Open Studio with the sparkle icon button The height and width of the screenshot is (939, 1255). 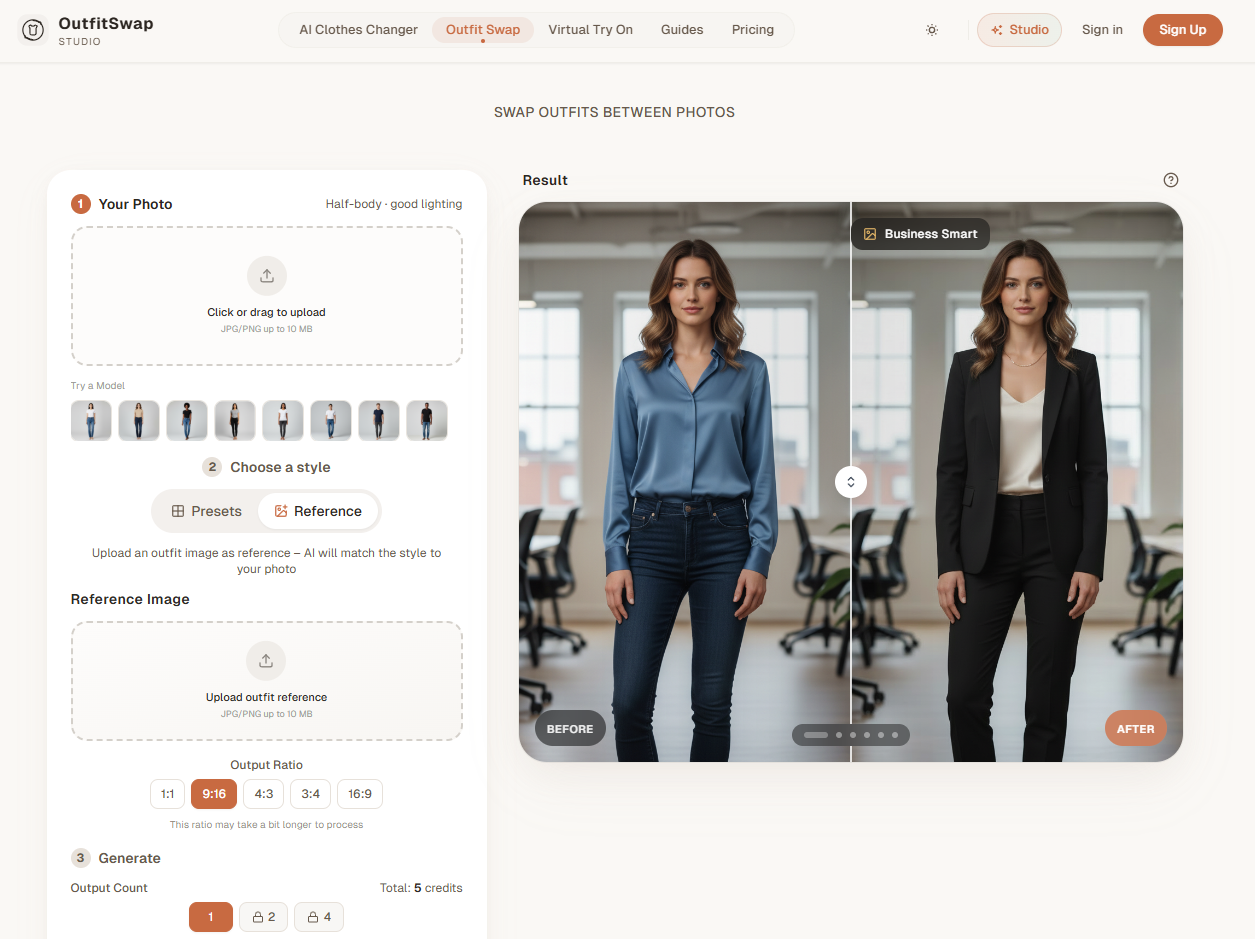[x=1019, y=30]
